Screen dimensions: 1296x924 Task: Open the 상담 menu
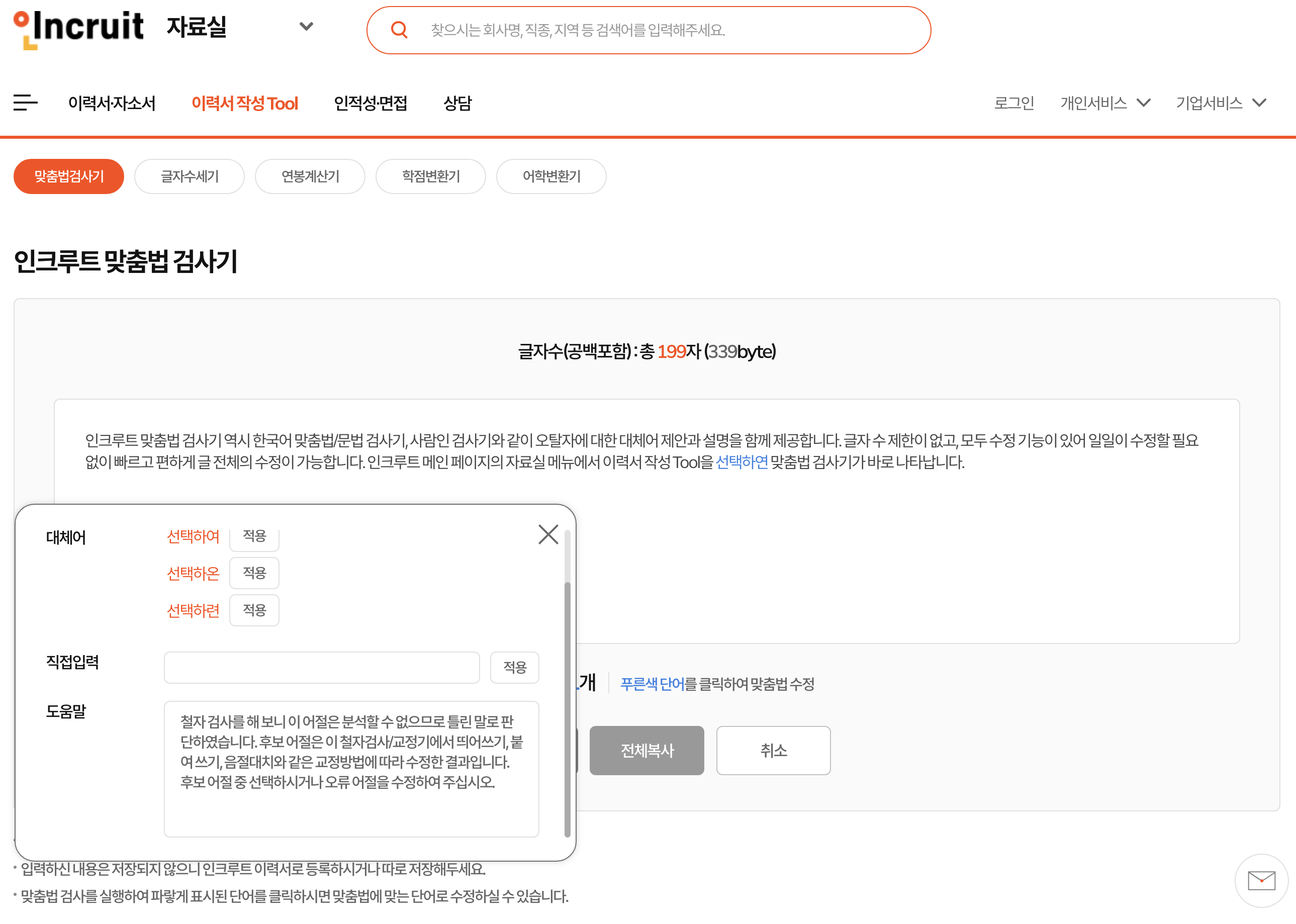(x=457, y=103)
